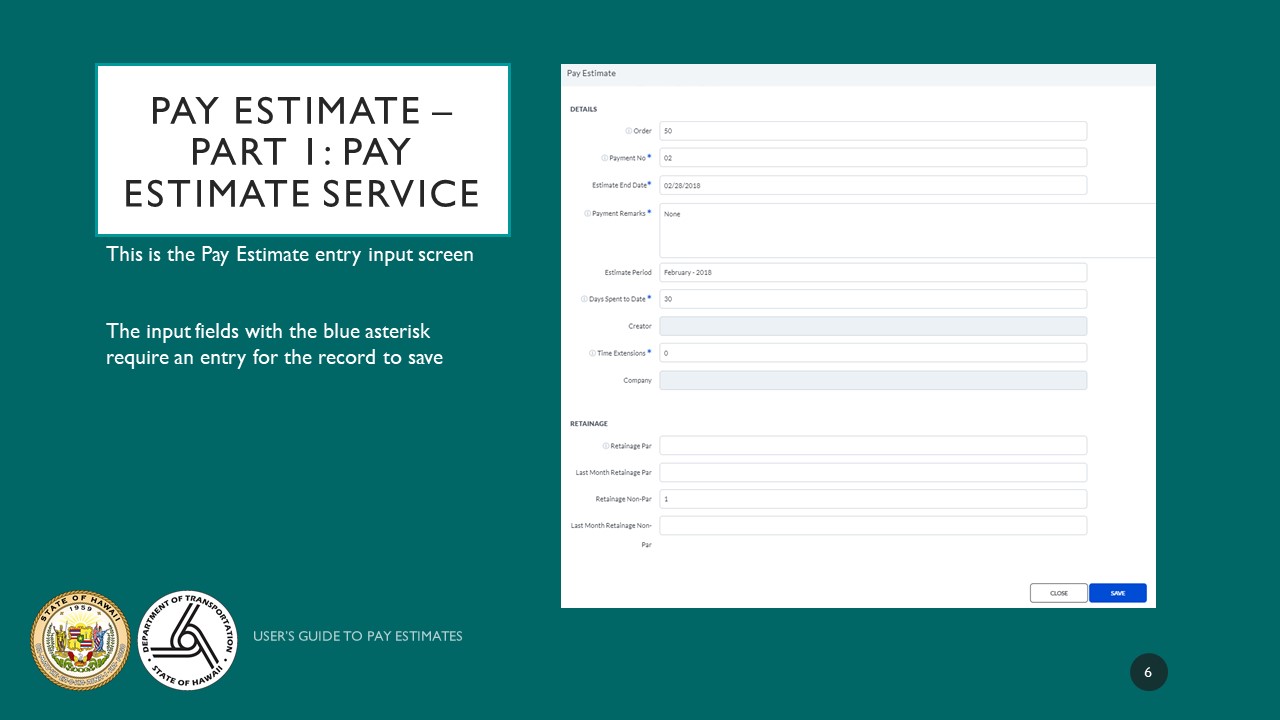1280x720 pixels.
Task: Click the Company label
Action: [x=638, y=380]
